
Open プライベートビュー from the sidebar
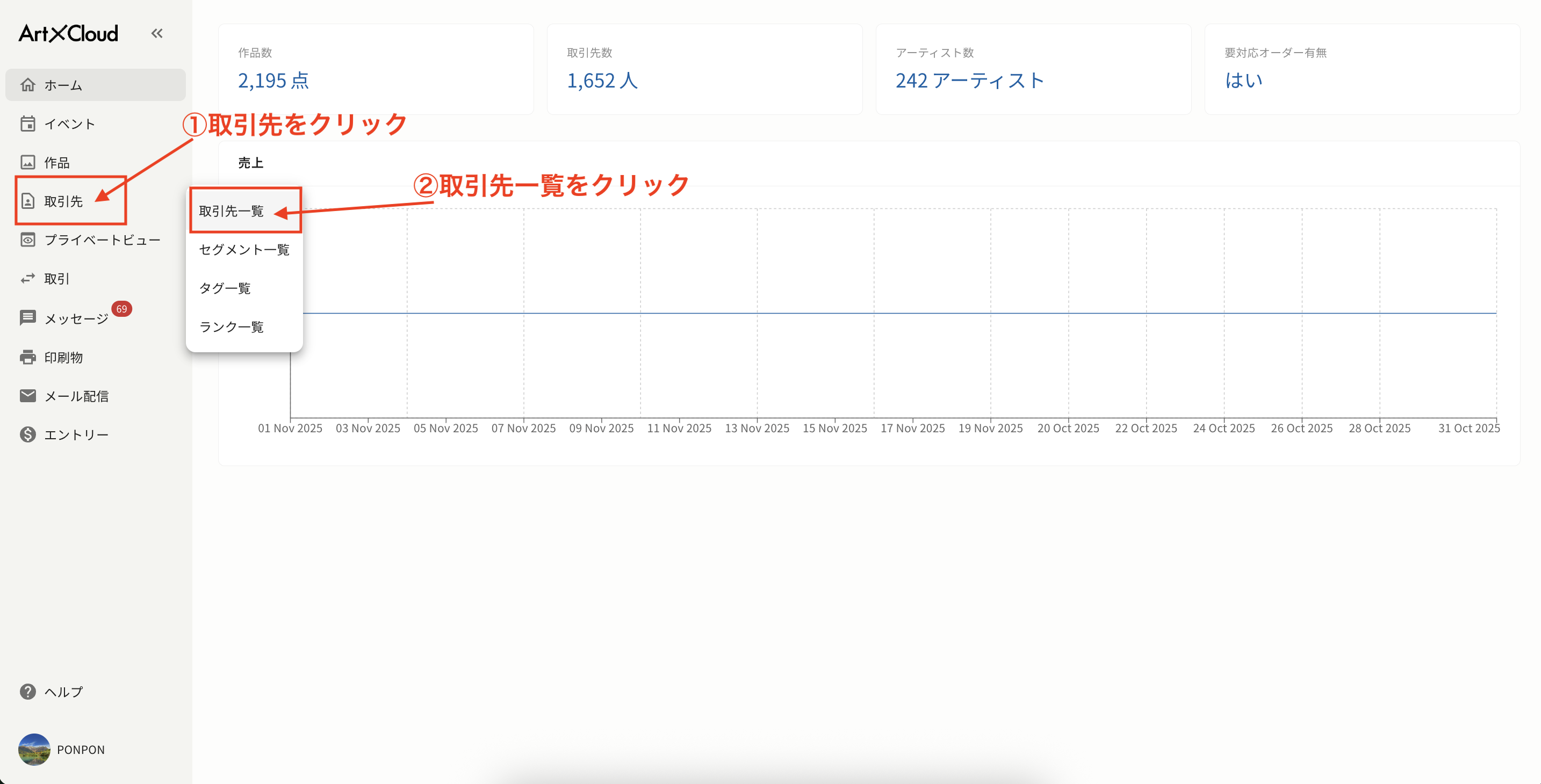click(x=102, y=239)
